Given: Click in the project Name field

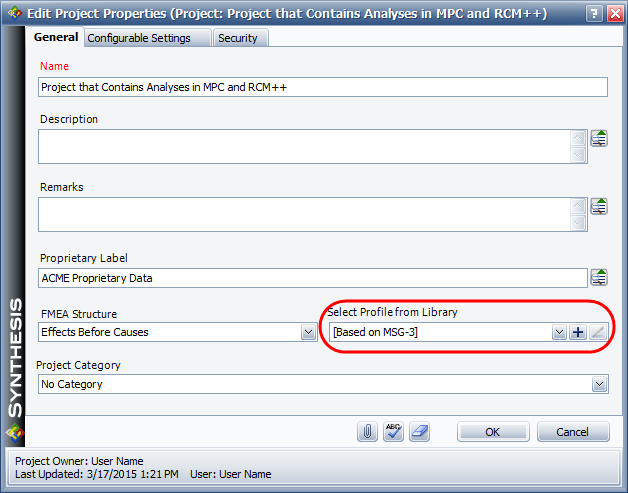Looking at the screenshot, I should click(322, 87).
